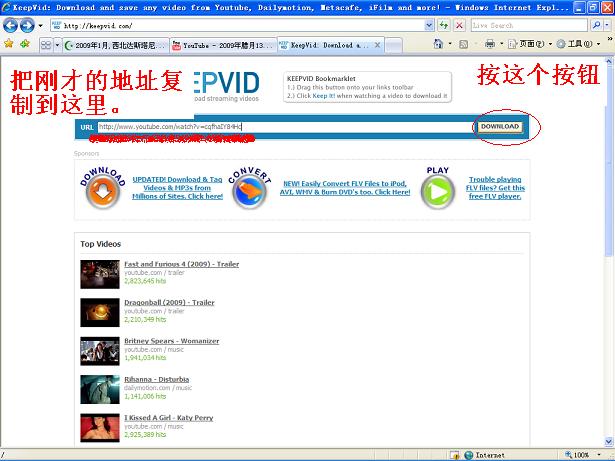Click the 'Top Videos' heading text
The height and width of the screenshot is (461, 615).
pos(100,244)
